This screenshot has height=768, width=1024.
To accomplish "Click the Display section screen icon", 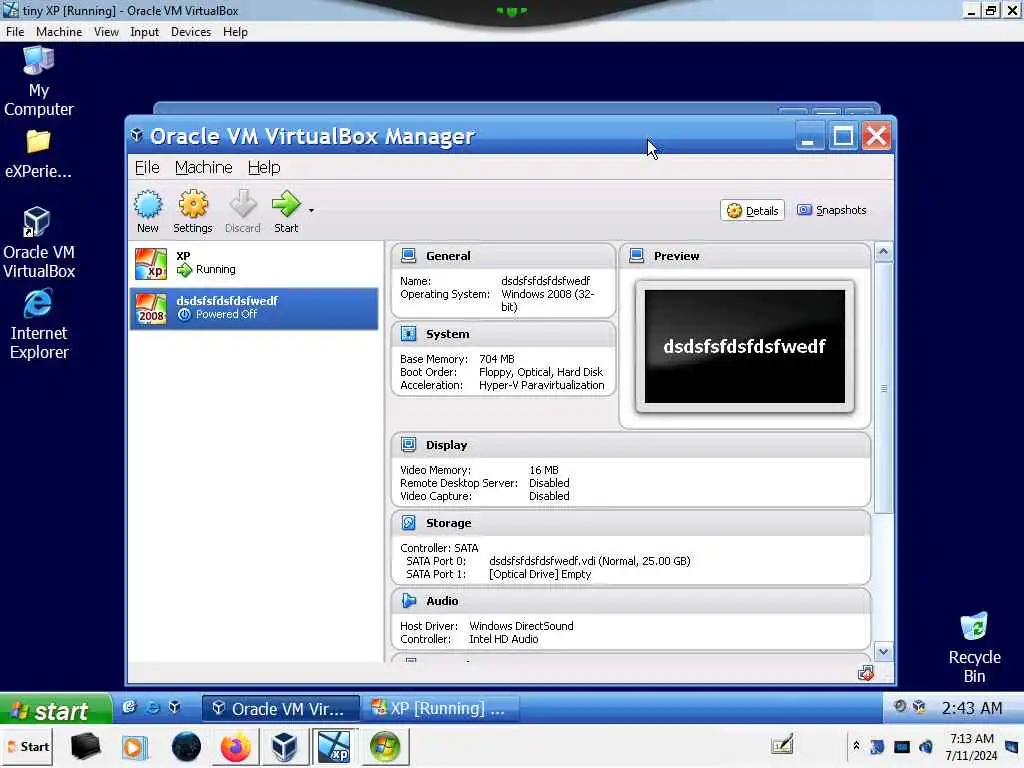I will 409,445.
